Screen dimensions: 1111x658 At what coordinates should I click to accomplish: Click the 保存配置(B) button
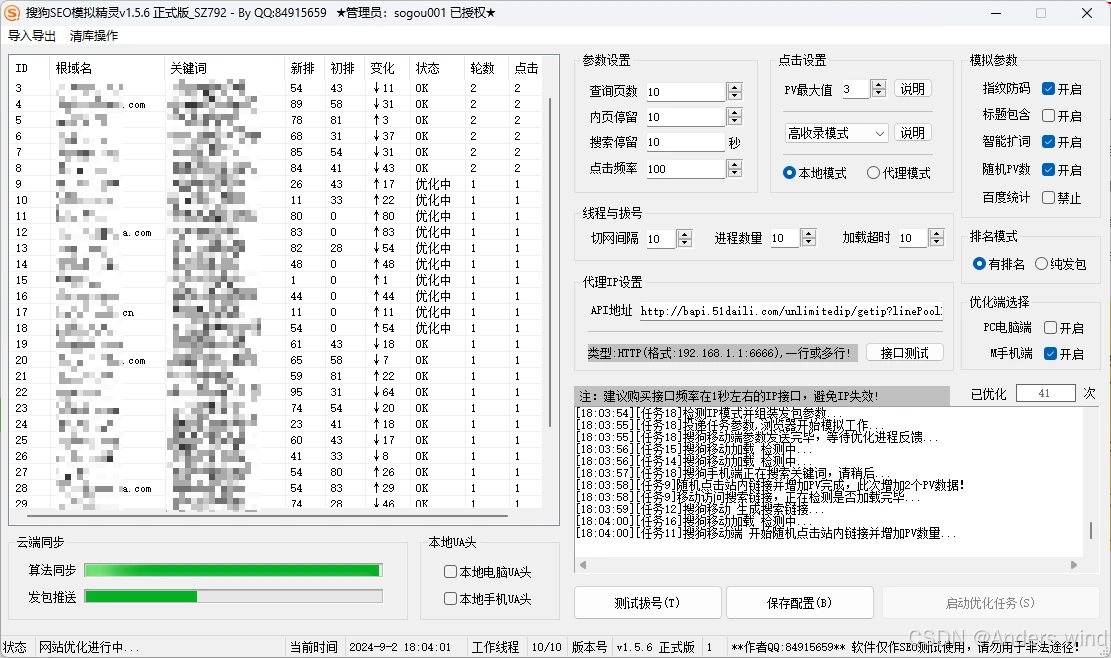pos(799,603)
